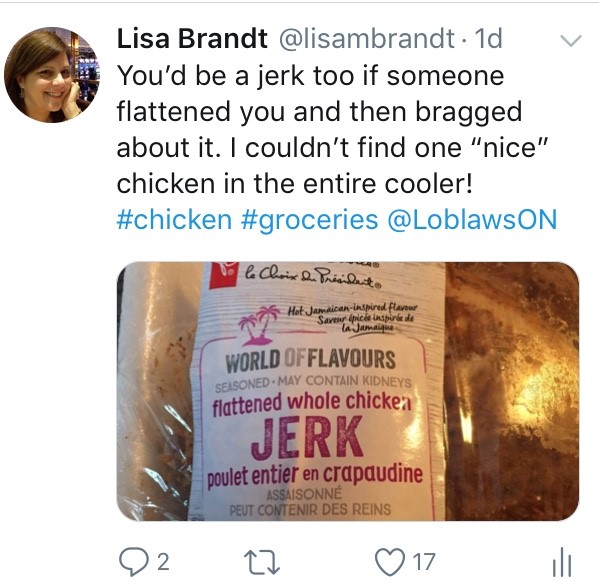
Task: Click the JERK label in the photo
Action: (307, 437)
